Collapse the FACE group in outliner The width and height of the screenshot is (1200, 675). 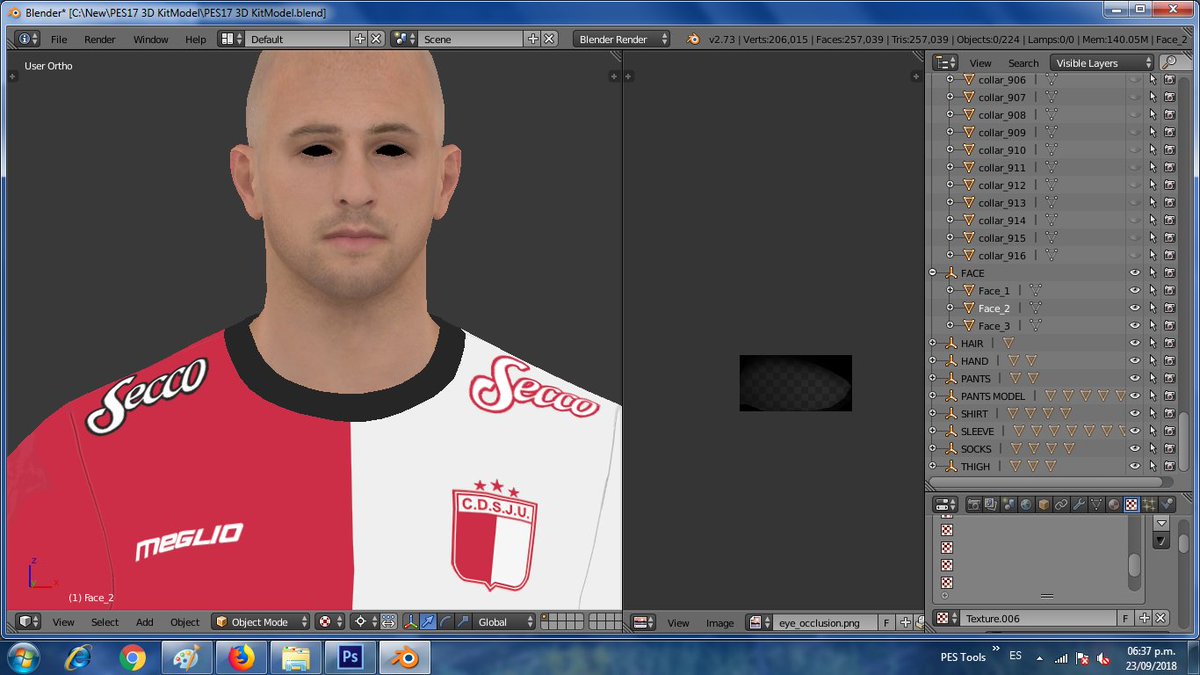[932, 273]
